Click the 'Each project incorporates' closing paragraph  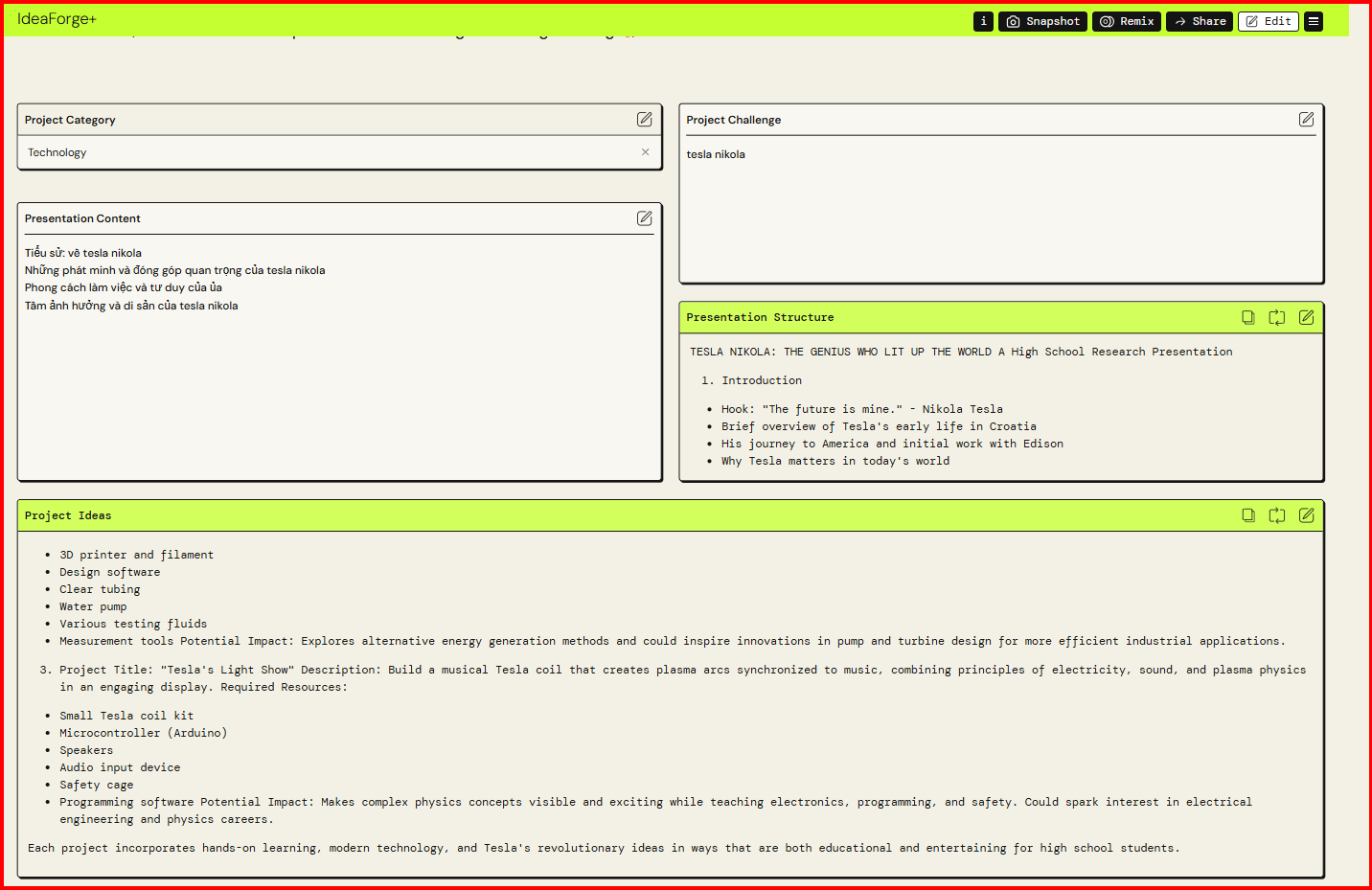604,848
